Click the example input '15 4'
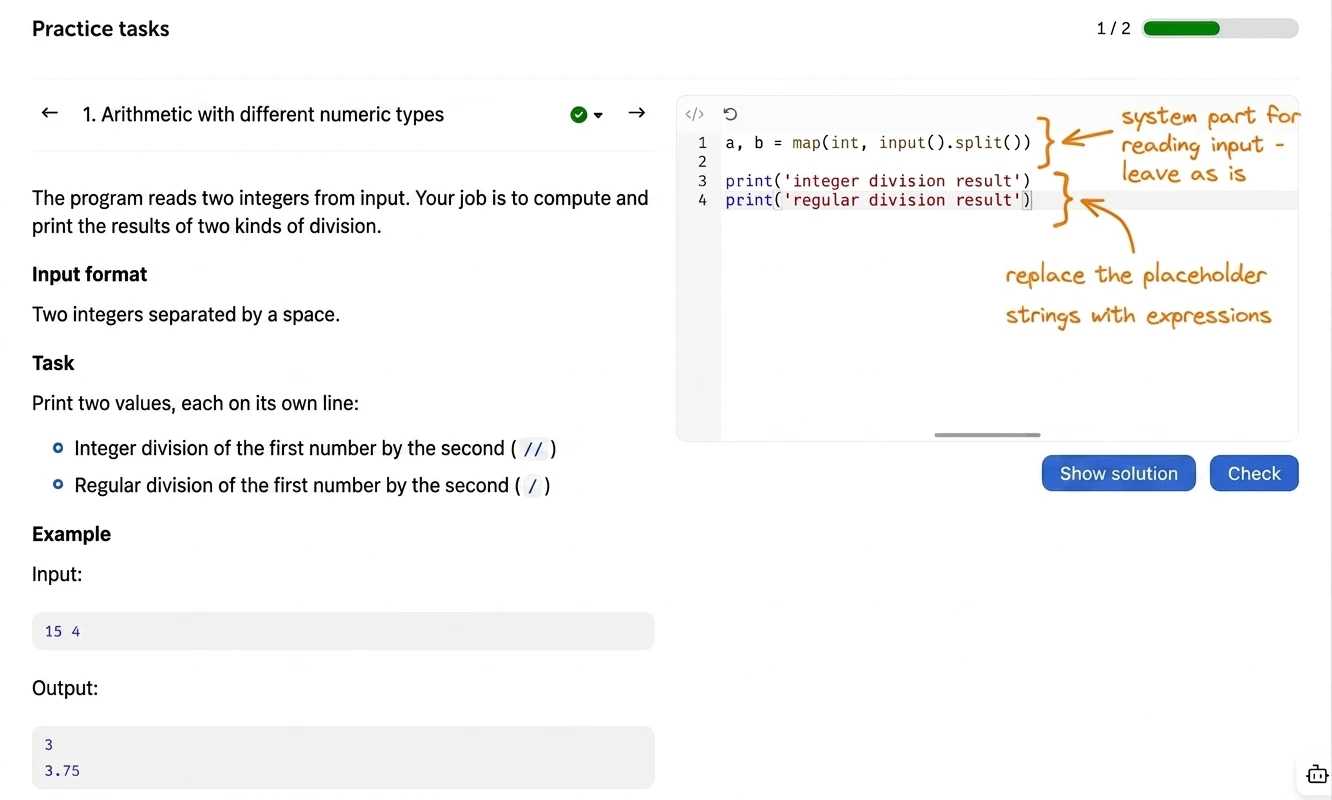This screenshot has height=800, width=1332. (x=62, y=631)
